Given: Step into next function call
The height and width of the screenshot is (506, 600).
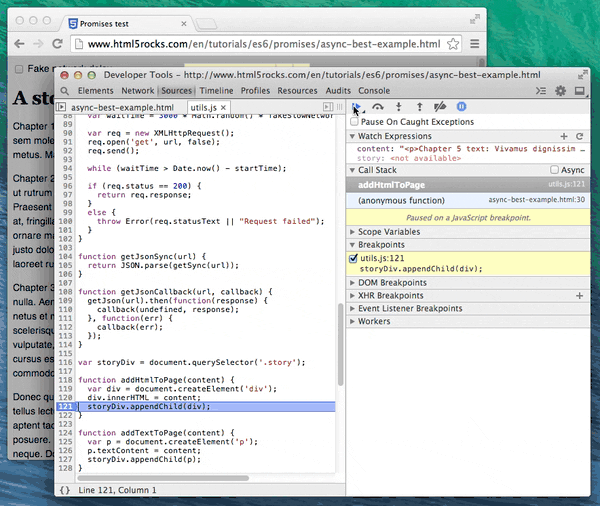Looking at the screenshot, I should click(x=399, y=106).
